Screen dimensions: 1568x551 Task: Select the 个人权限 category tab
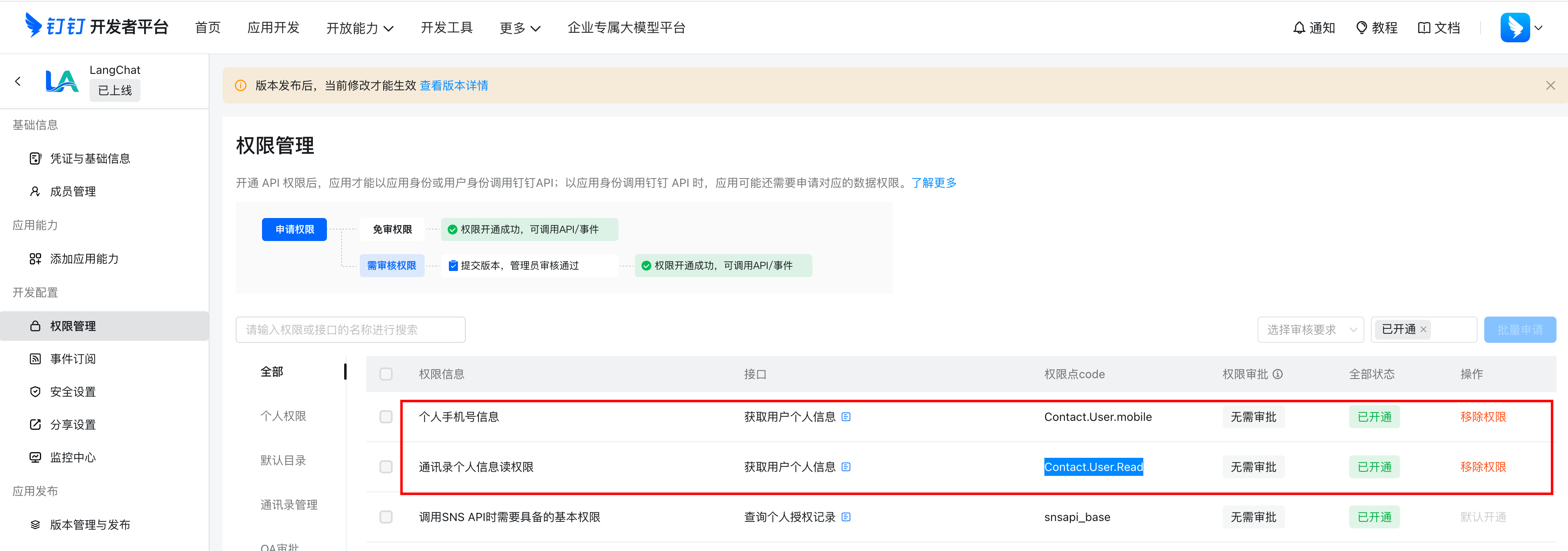click(x=283, y=416)
